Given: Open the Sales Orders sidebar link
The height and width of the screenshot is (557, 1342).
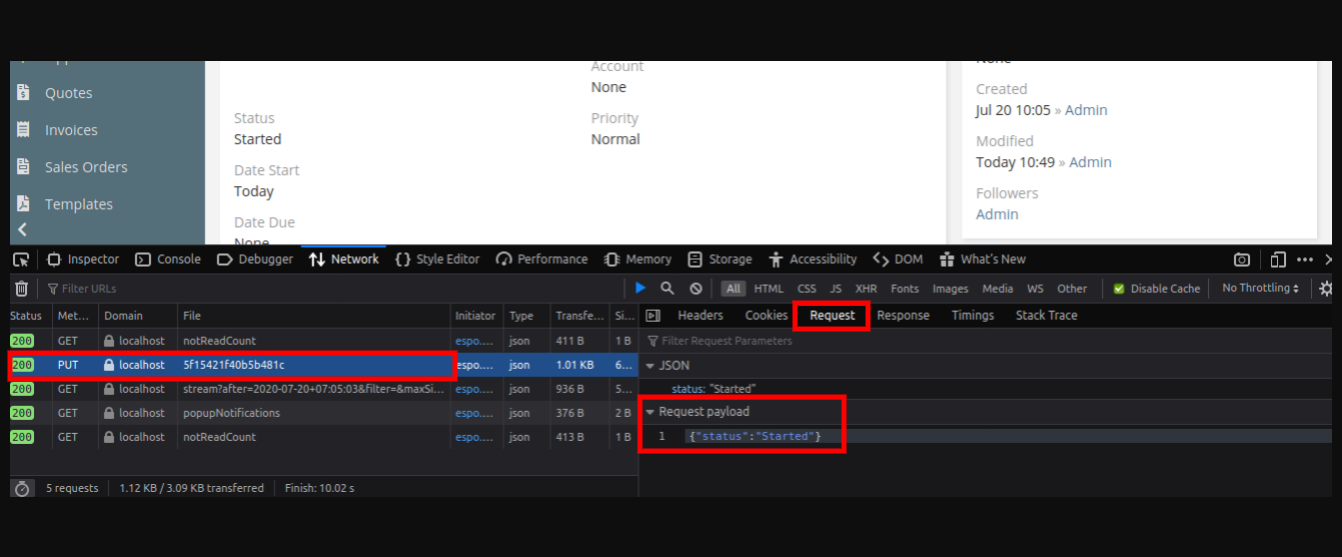Looking at the screenshot, I should pyautogui.click(x=86, y=167).
